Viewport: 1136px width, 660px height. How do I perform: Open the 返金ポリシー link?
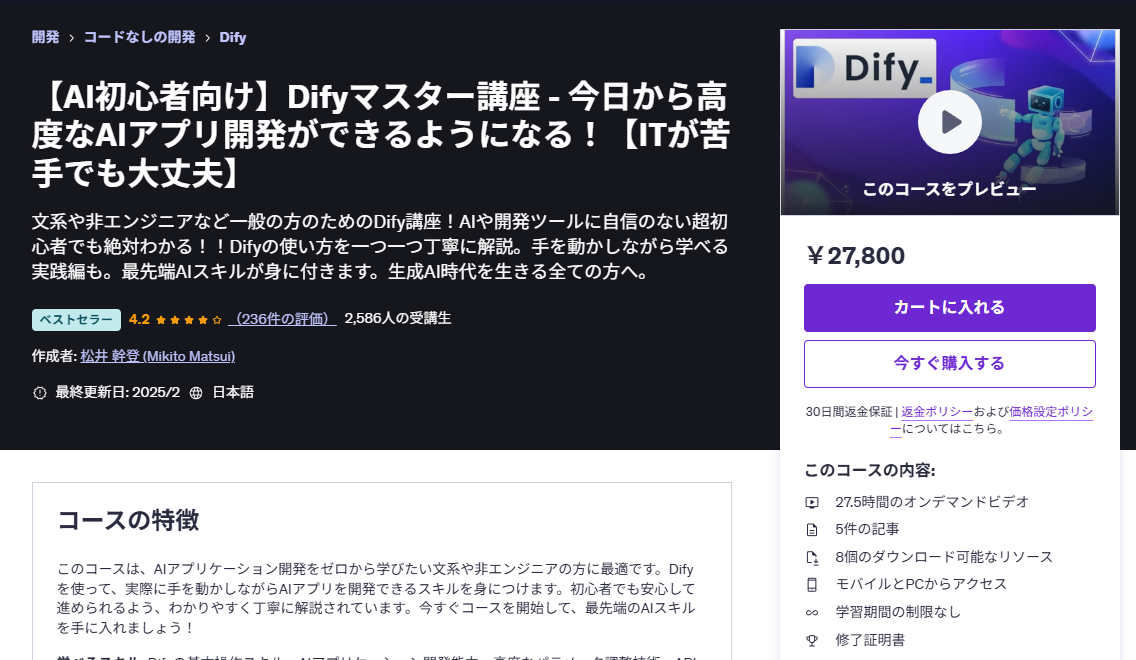pos(937,412)
